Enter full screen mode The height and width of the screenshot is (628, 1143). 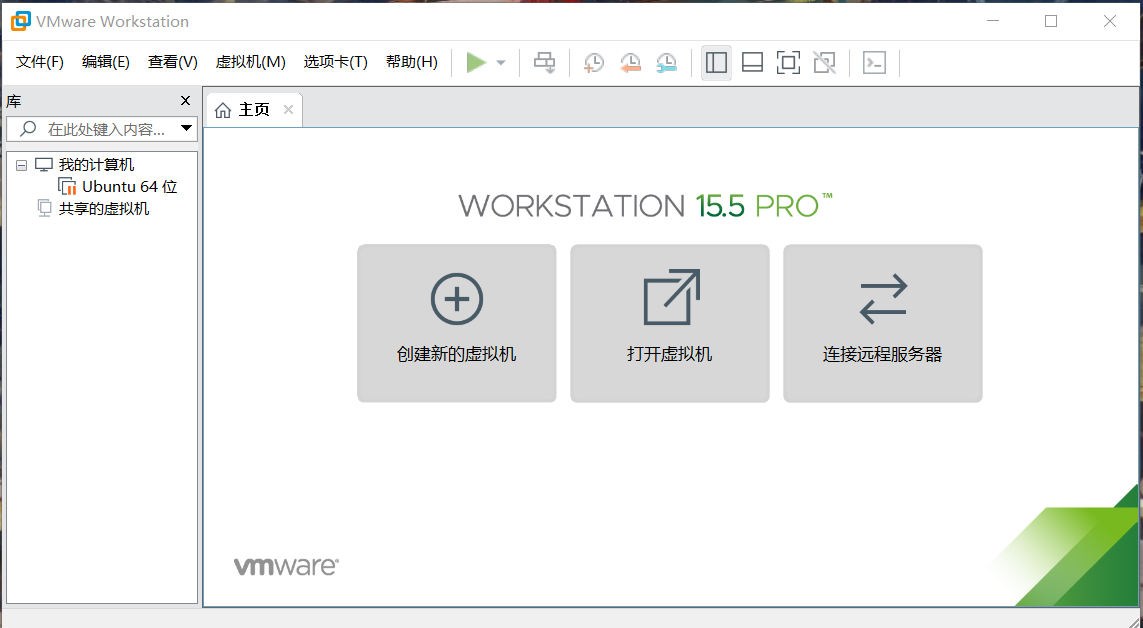coord(788,62)
